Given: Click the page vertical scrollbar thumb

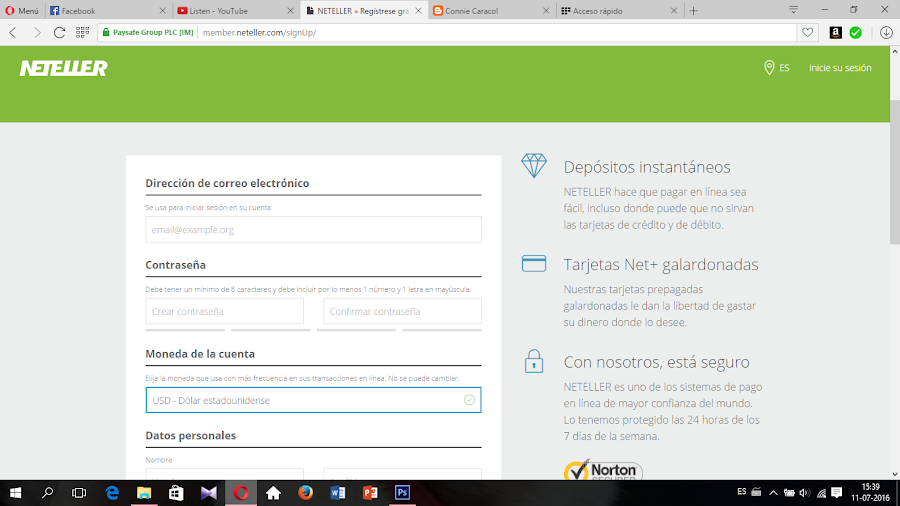Looking at the screenshot, I should 895,171.
